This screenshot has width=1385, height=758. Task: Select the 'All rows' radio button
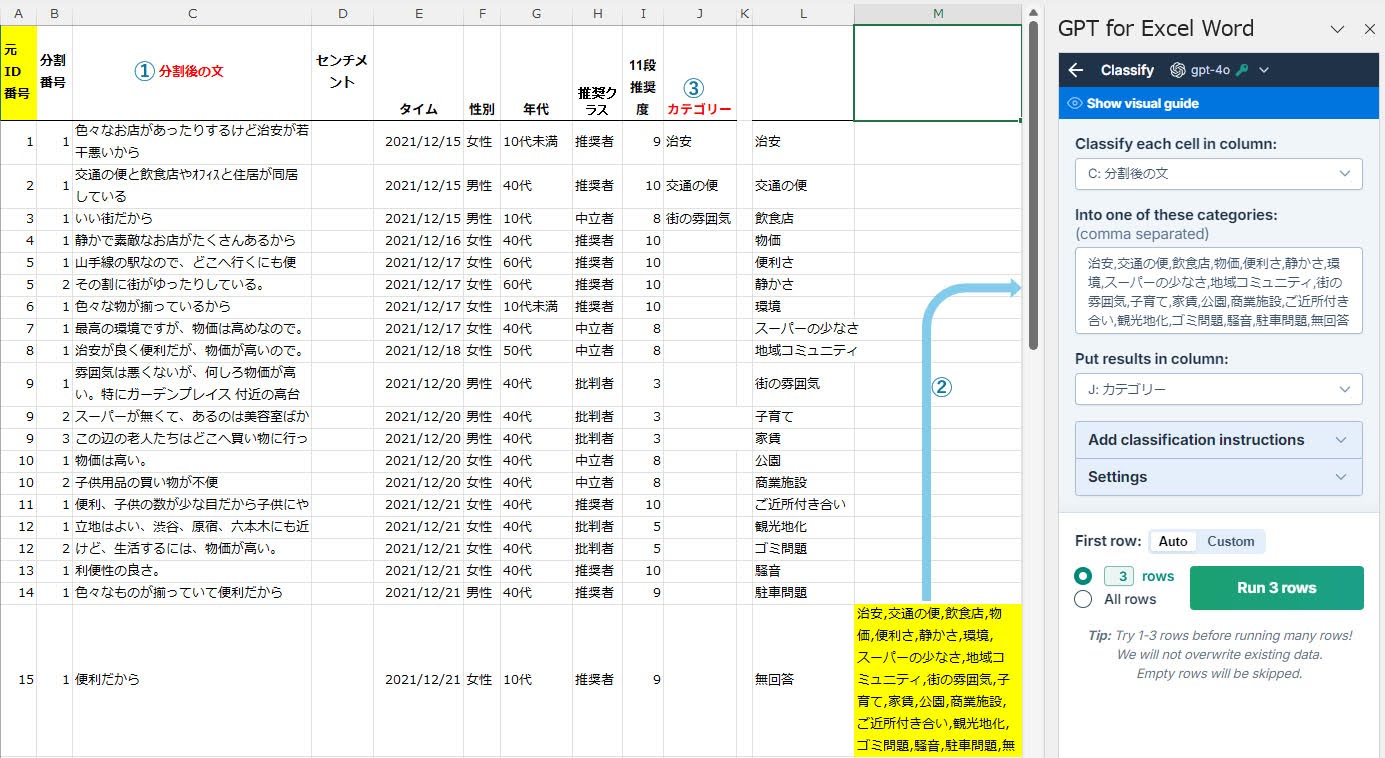[x=1083, y=599]
